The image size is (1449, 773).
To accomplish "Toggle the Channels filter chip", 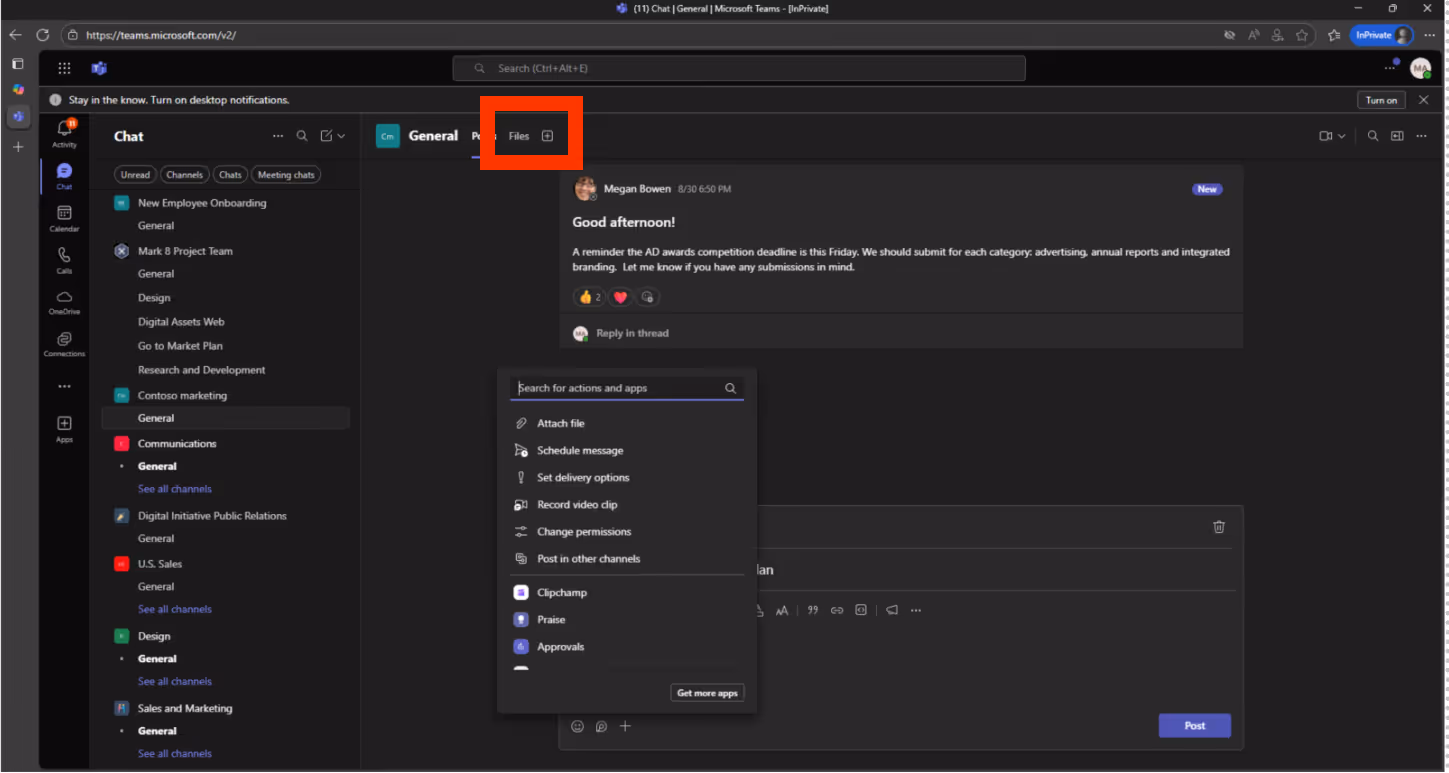I will [x=184, y=175].
